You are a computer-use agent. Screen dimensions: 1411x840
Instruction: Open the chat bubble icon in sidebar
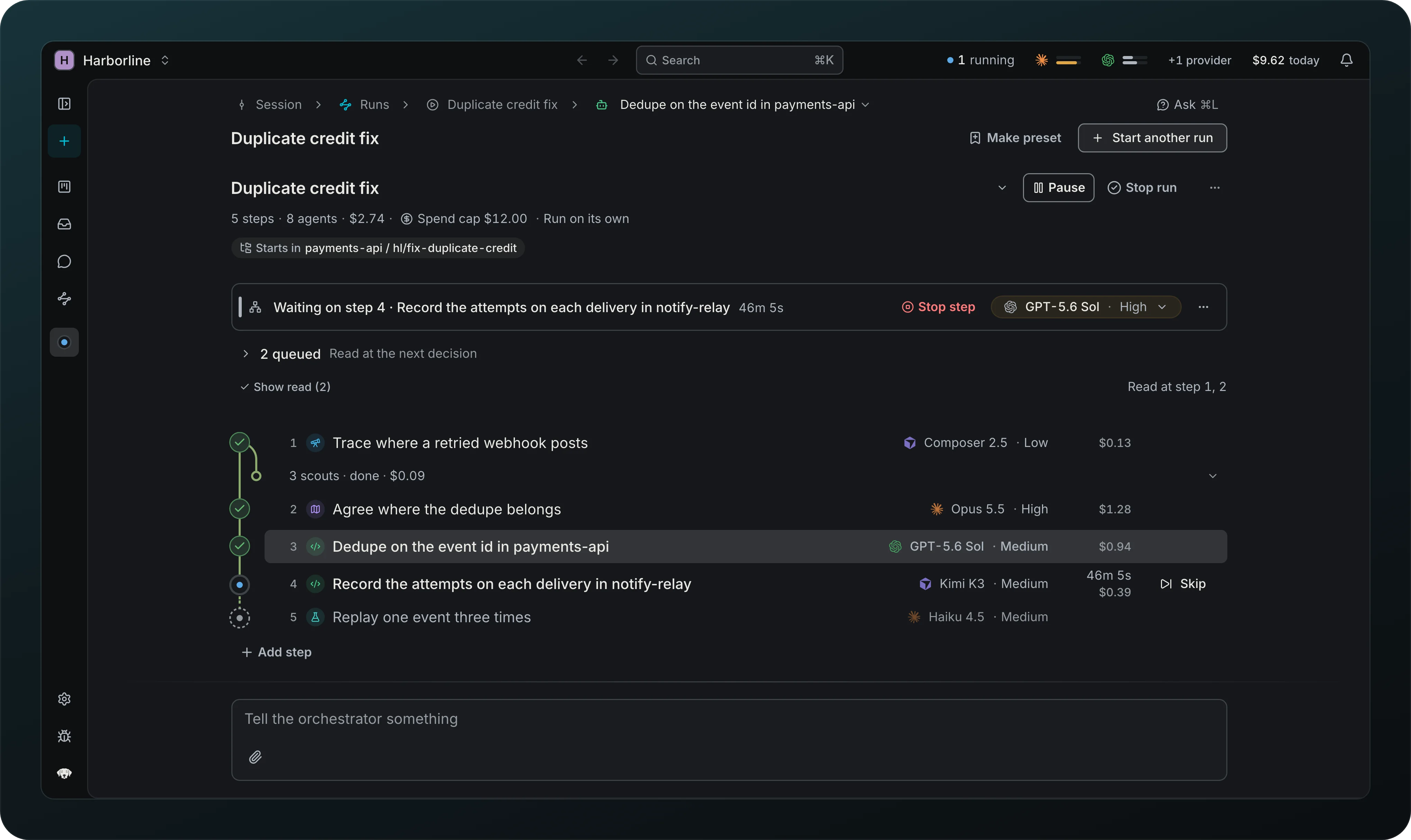click(64, 262)
